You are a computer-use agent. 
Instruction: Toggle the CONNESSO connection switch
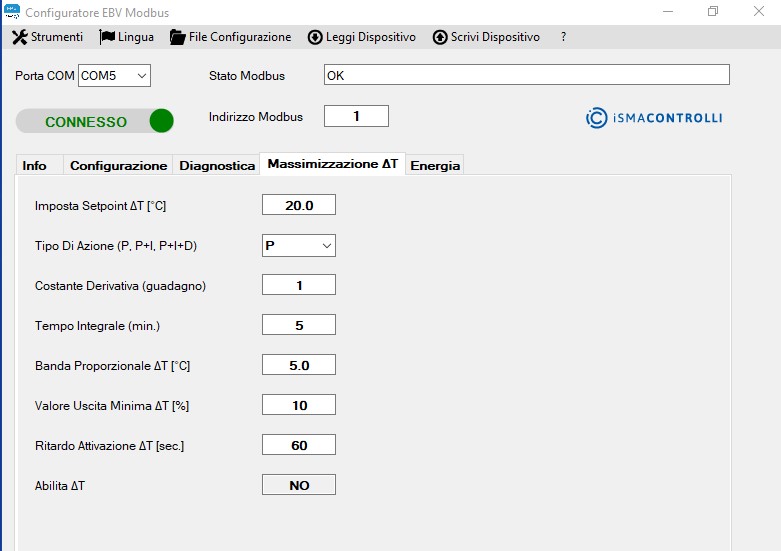(x=95, y=121)
